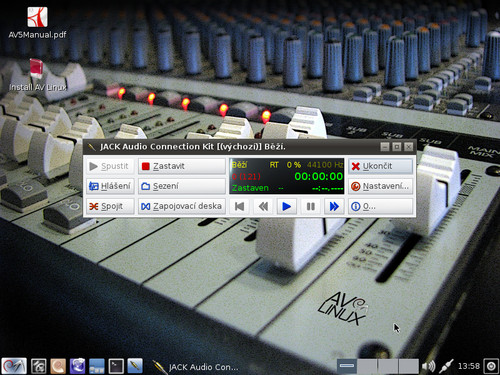Open the Hlášení messages window
500x375 pixels.
click(110, 186)
